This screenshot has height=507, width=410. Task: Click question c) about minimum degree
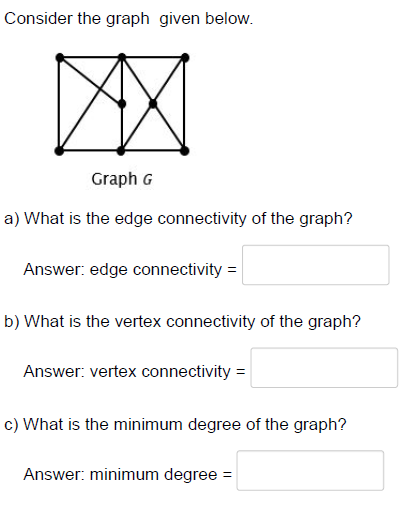175,425
